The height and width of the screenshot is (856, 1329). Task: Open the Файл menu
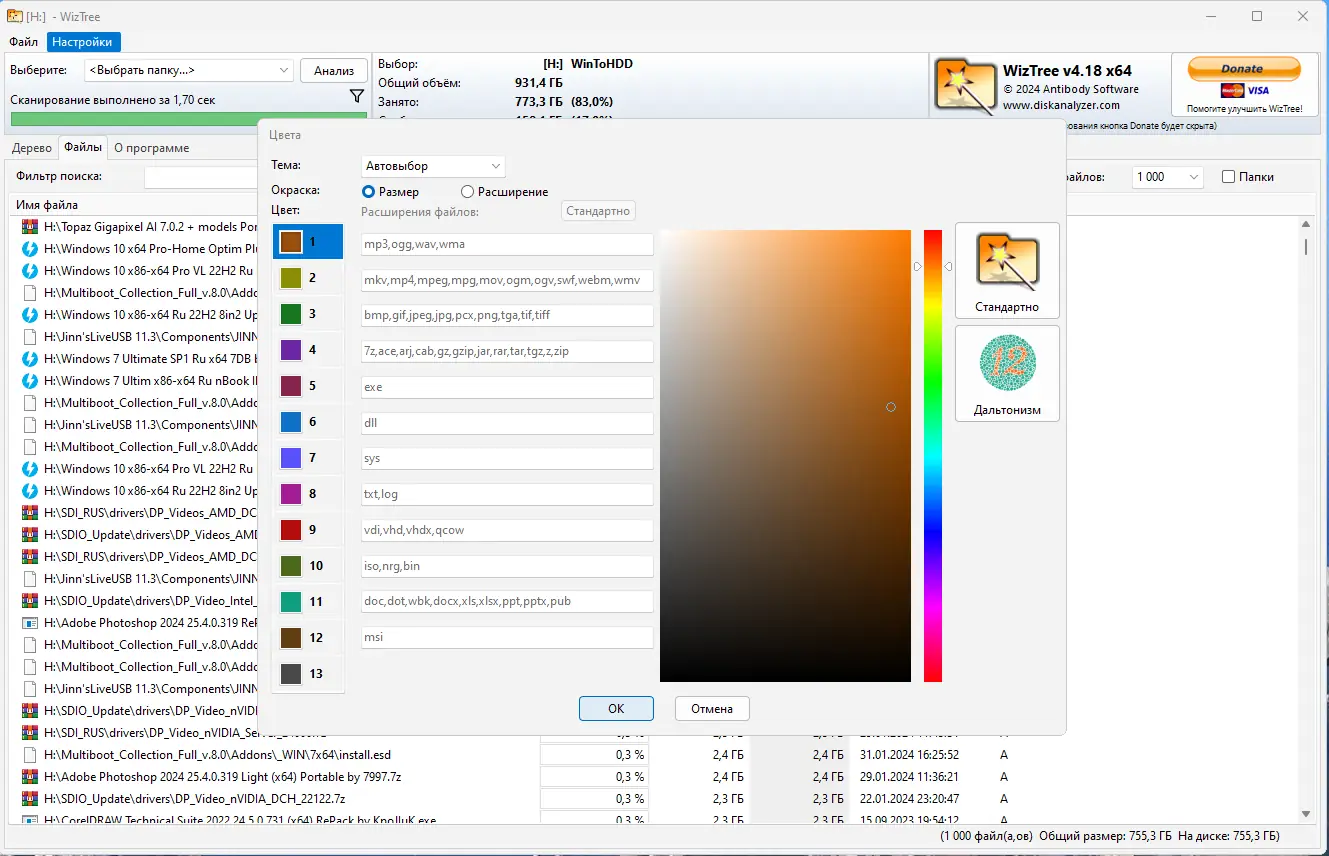24,42
